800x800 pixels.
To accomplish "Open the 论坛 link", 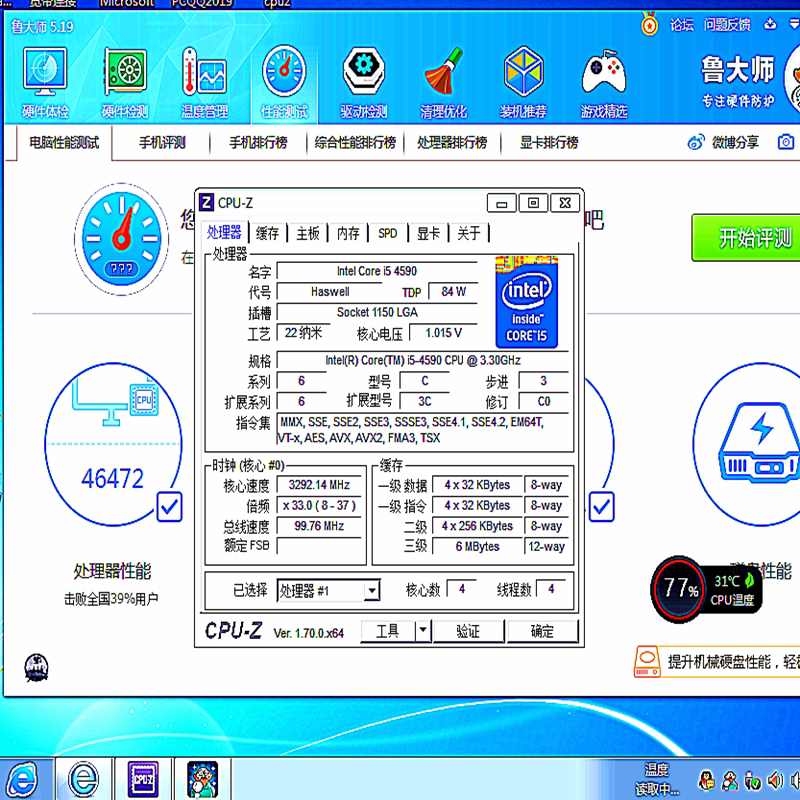I will tap(682, 24).
